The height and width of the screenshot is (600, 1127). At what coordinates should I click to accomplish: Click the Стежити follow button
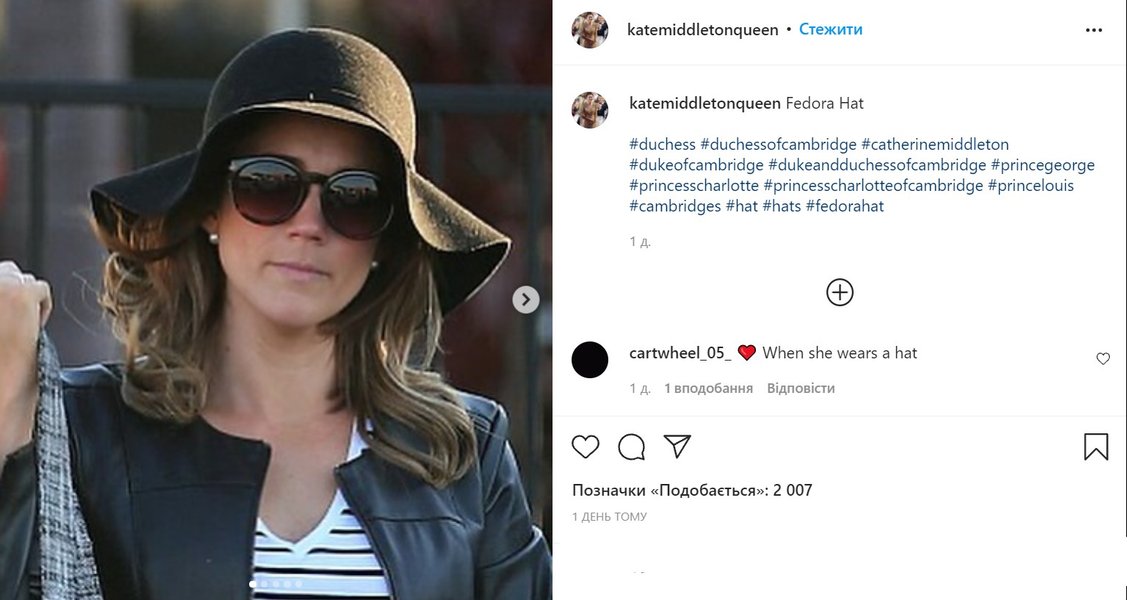830,30
